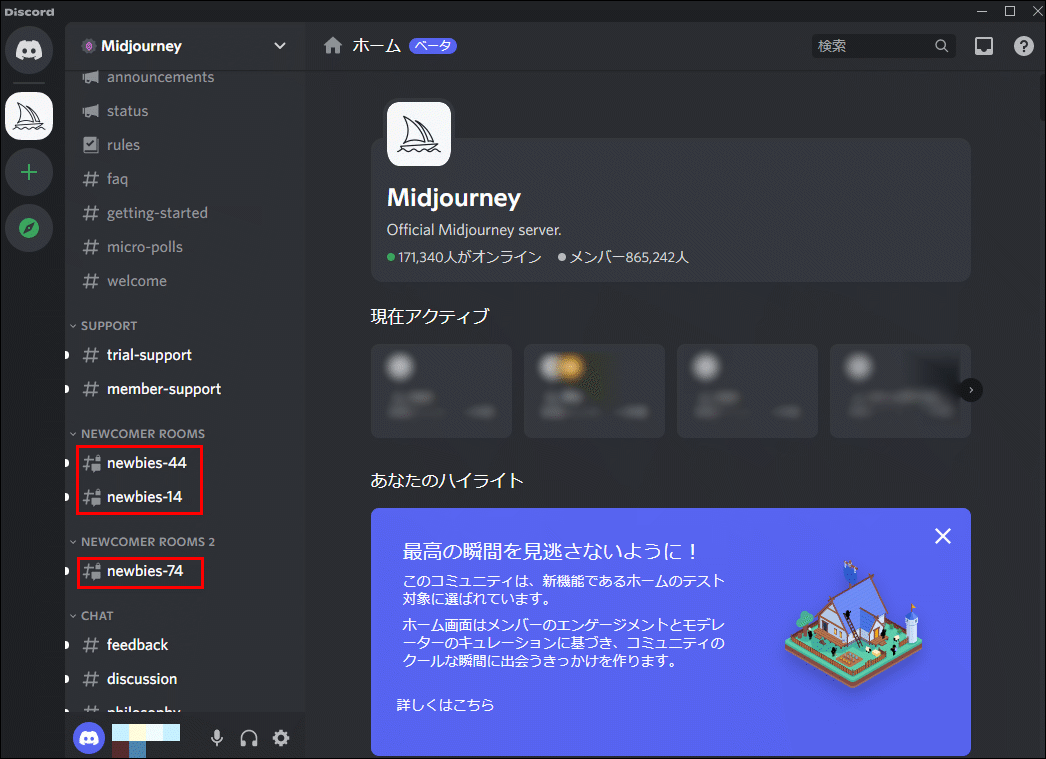Open the first blurred active card
The height and width of the screenshot is (759, 1046).
442,391
